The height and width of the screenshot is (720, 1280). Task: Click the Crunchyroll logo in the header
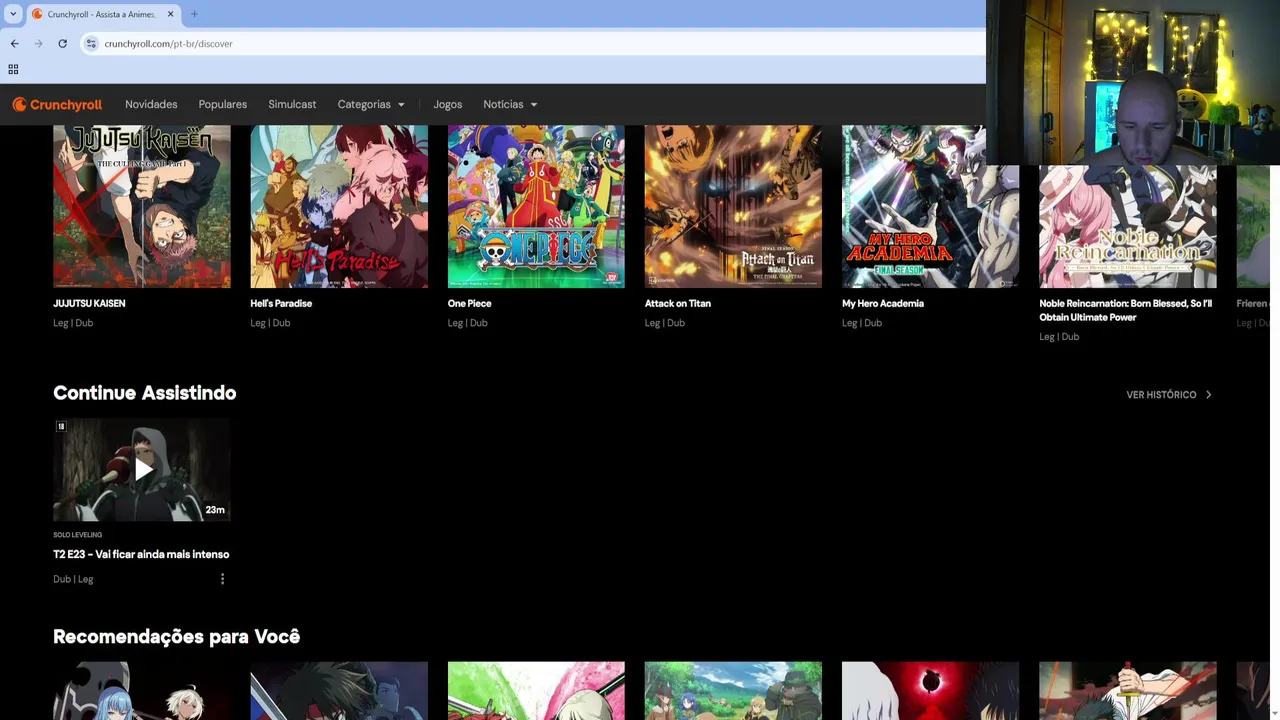pos(57,104)
